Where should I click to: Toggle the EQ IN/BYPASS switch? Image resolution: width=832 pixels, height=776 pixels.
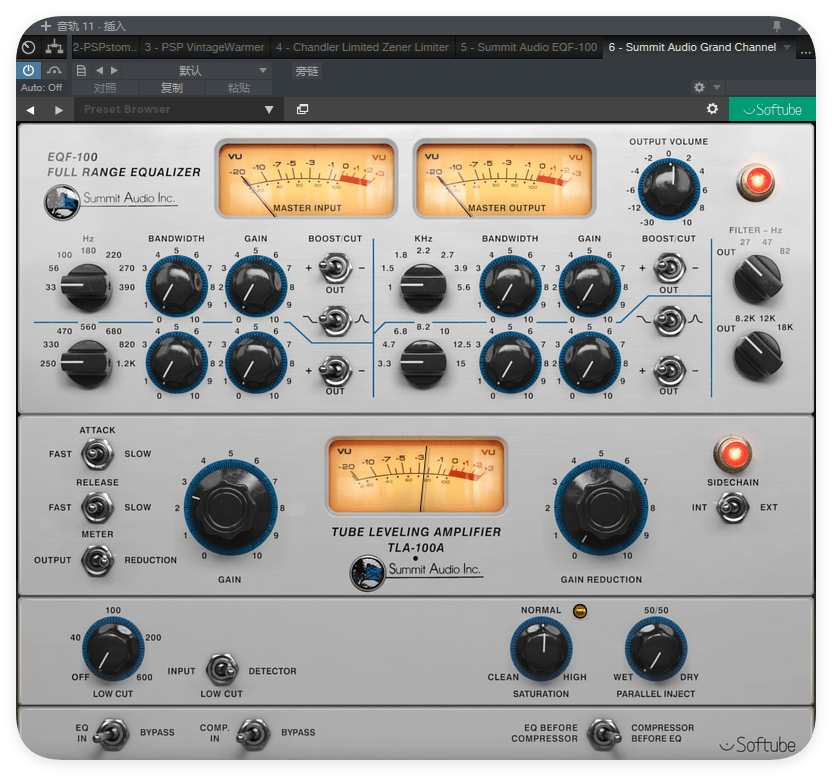pos(111,734)
